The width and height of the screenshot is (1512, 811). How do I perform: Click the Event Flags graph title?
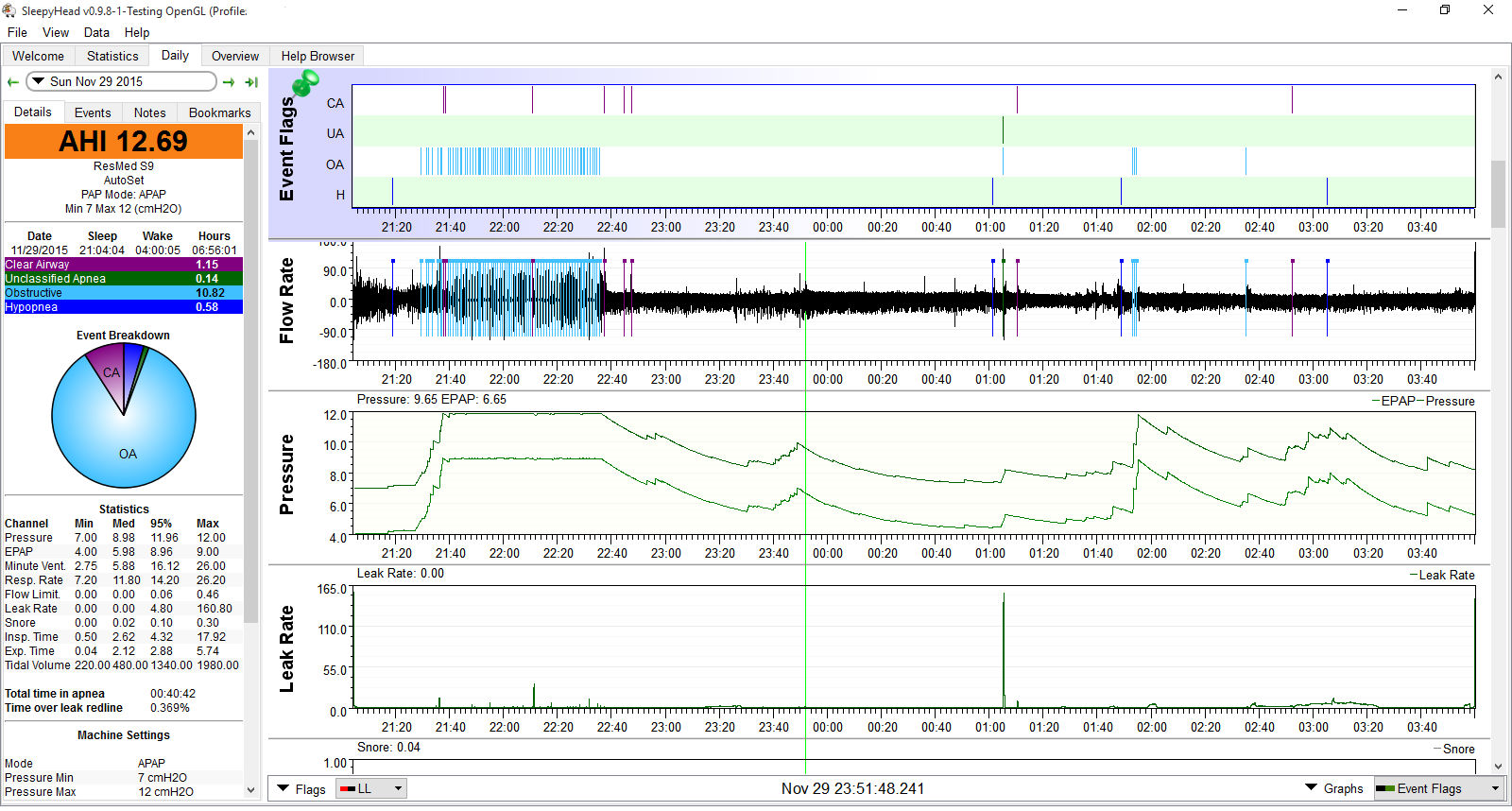pyautogui.click(x=286, y=149)
